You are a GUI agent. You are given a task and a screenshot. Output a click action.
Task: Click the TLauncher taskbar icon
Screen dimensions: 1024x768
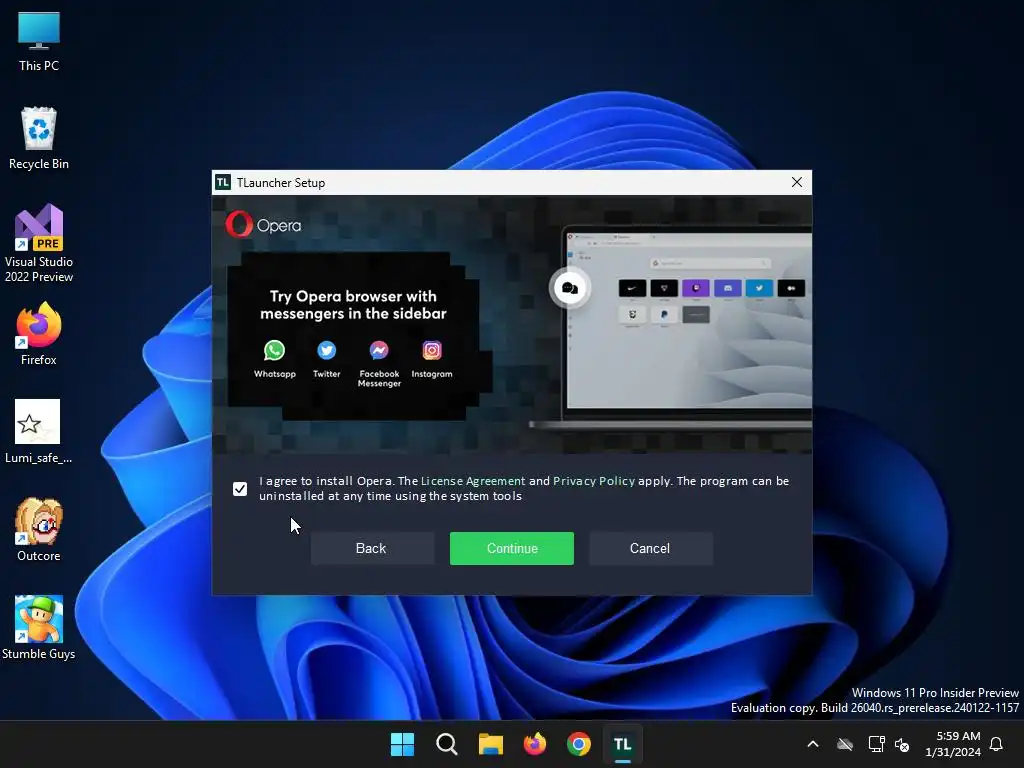pos(623,744)
